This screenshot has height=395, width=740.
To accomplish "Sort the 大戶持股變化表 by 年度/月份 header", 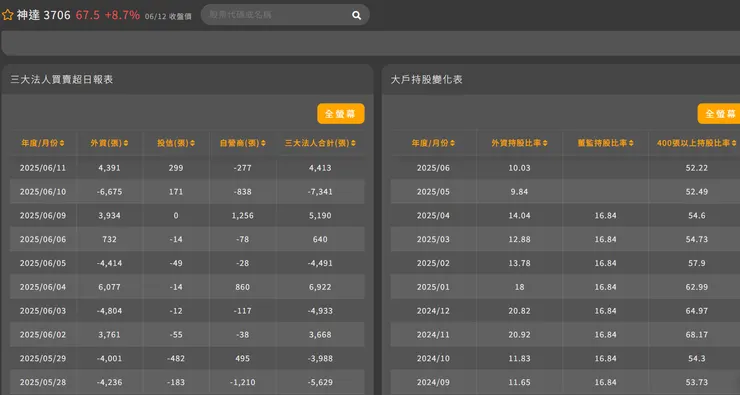I will tap(433, 143).
